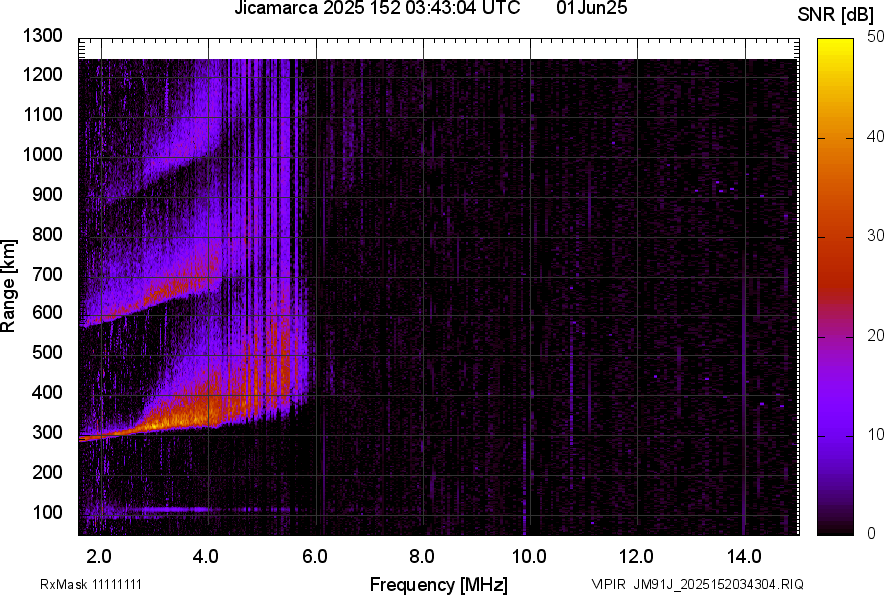Viewport: 884px width, 595px height.
Task: Click the 10.0 frequency tick label
Action: coord(529,557)
